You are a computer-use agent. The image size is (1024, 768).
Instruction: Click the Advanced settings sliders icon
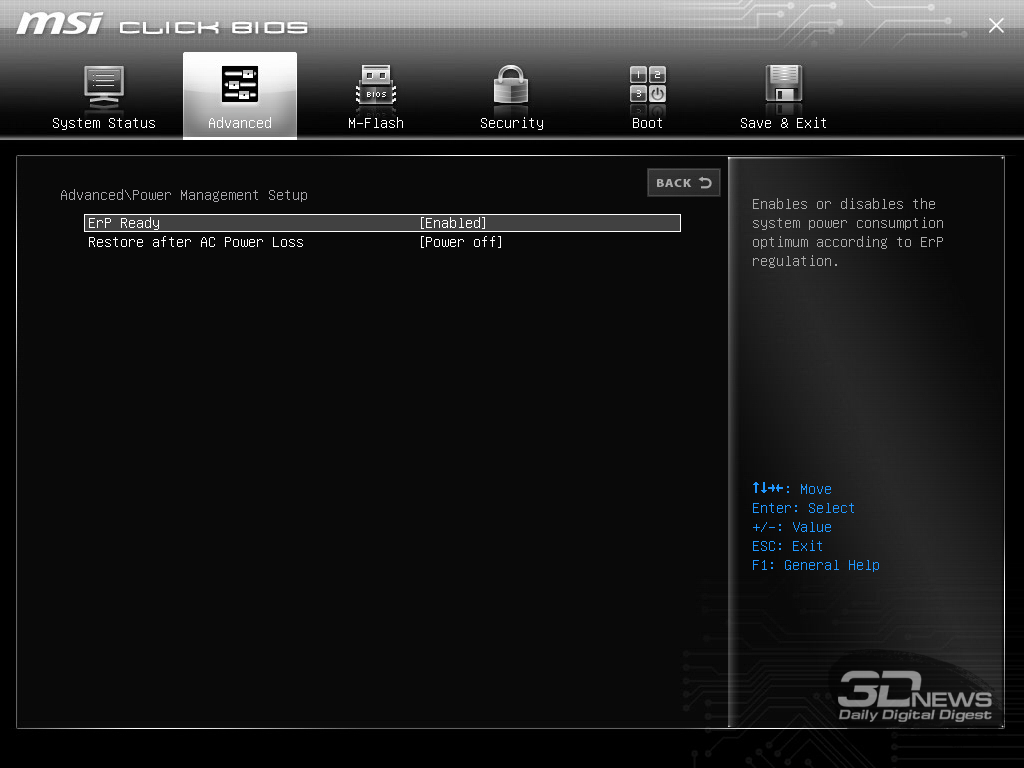[239, 86]
